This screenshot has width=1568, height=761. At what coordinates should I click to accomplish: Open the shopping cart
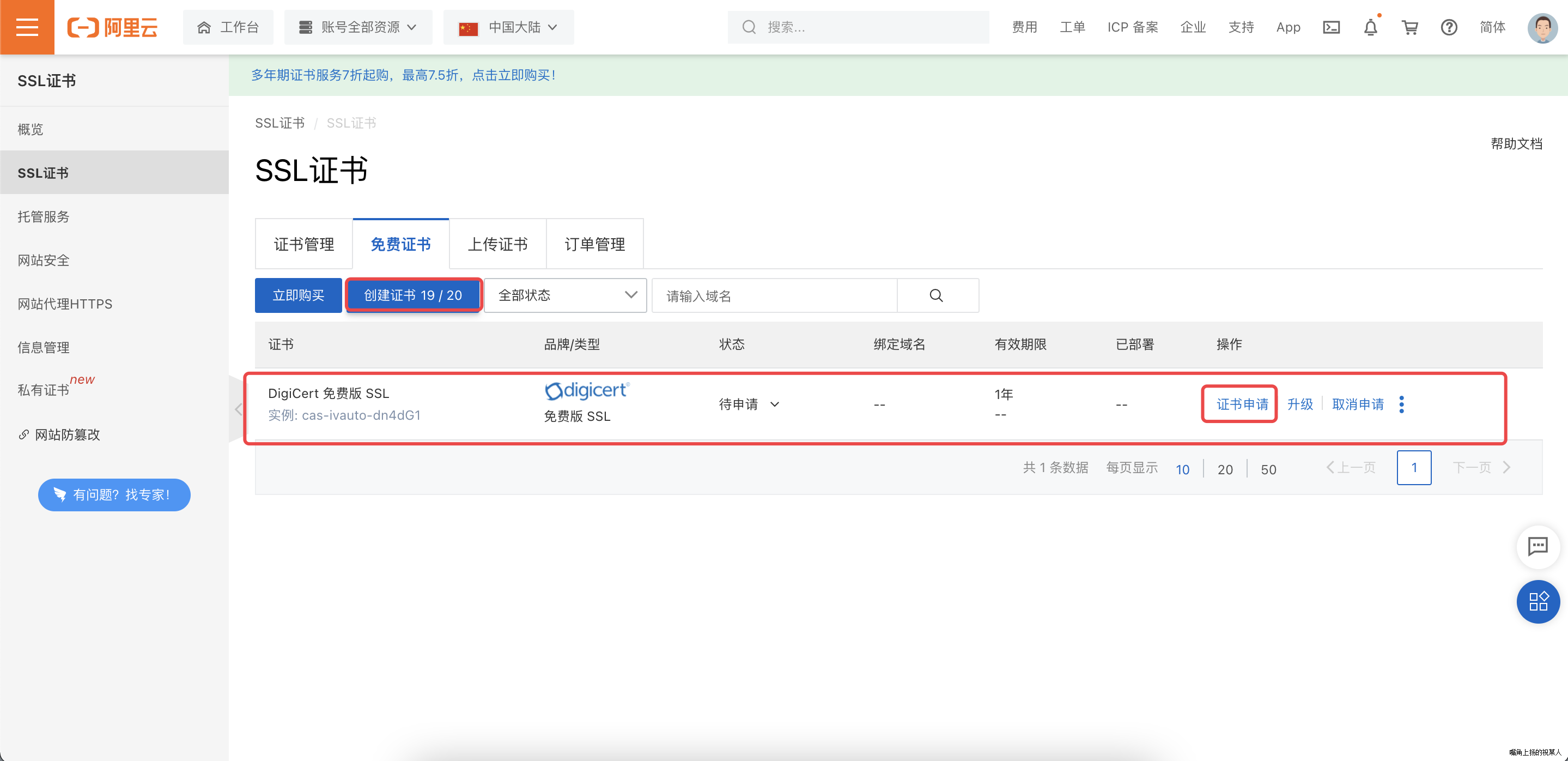coord(1410,27)
